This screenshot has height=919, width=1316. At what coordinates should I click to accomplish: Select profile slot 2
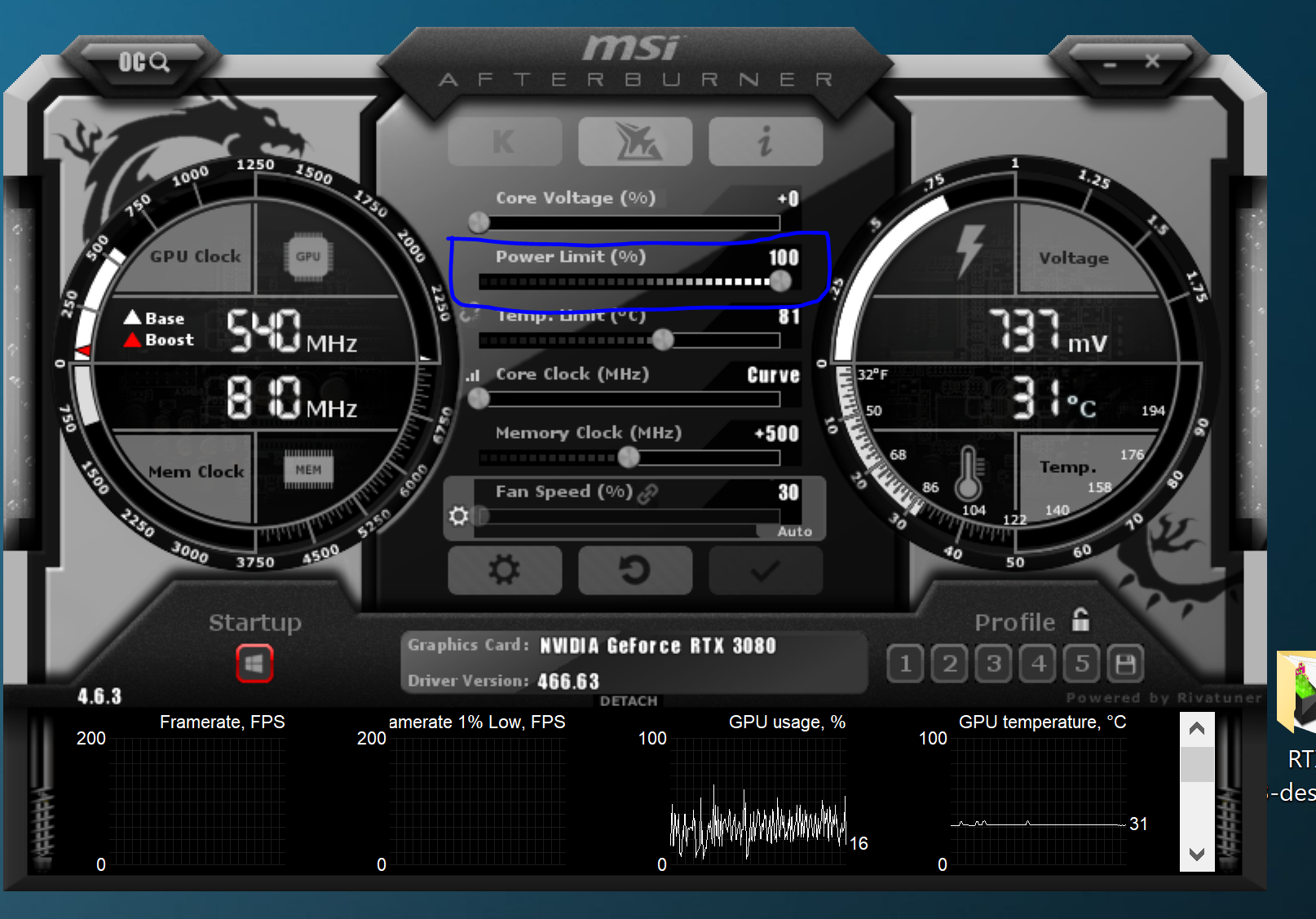tap(950, 664)
